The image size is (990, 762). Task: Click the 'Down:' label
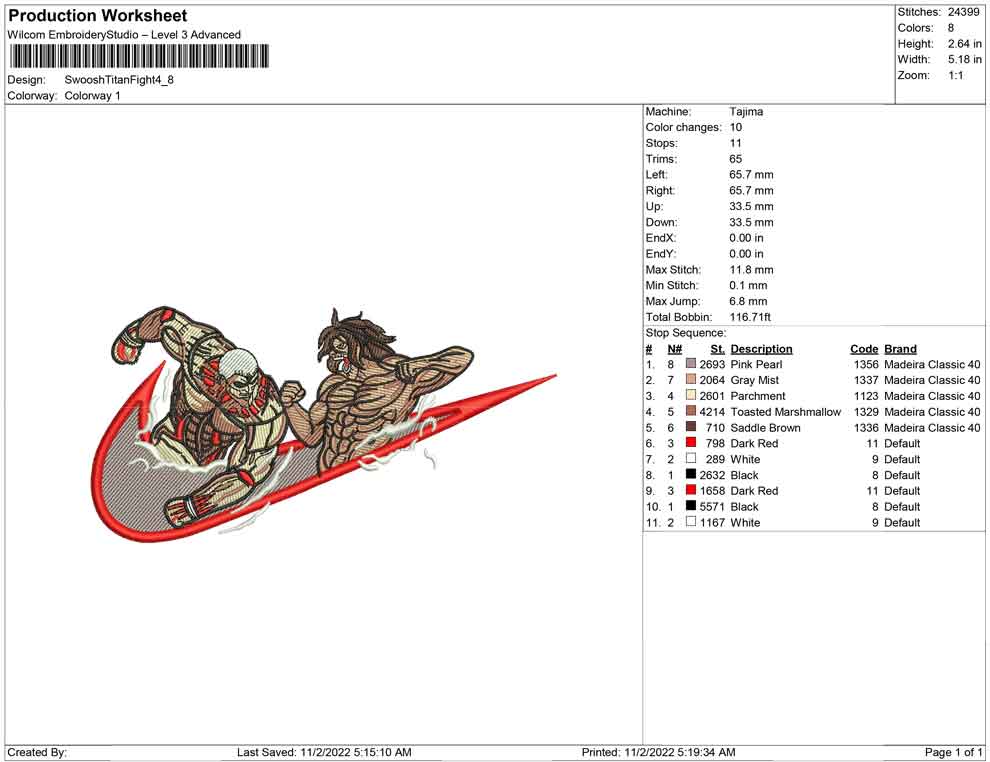pos(661,222)
